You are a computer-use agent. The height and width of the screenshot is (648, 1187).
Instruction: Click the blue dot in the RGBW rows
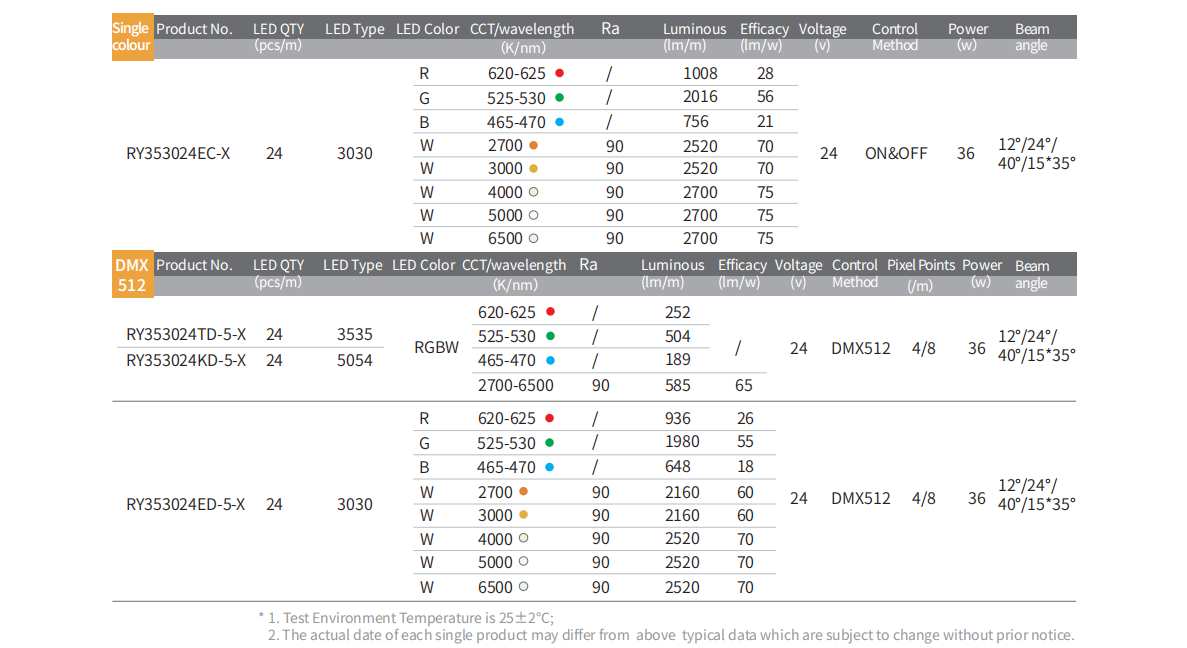click(x=549, y=360)
